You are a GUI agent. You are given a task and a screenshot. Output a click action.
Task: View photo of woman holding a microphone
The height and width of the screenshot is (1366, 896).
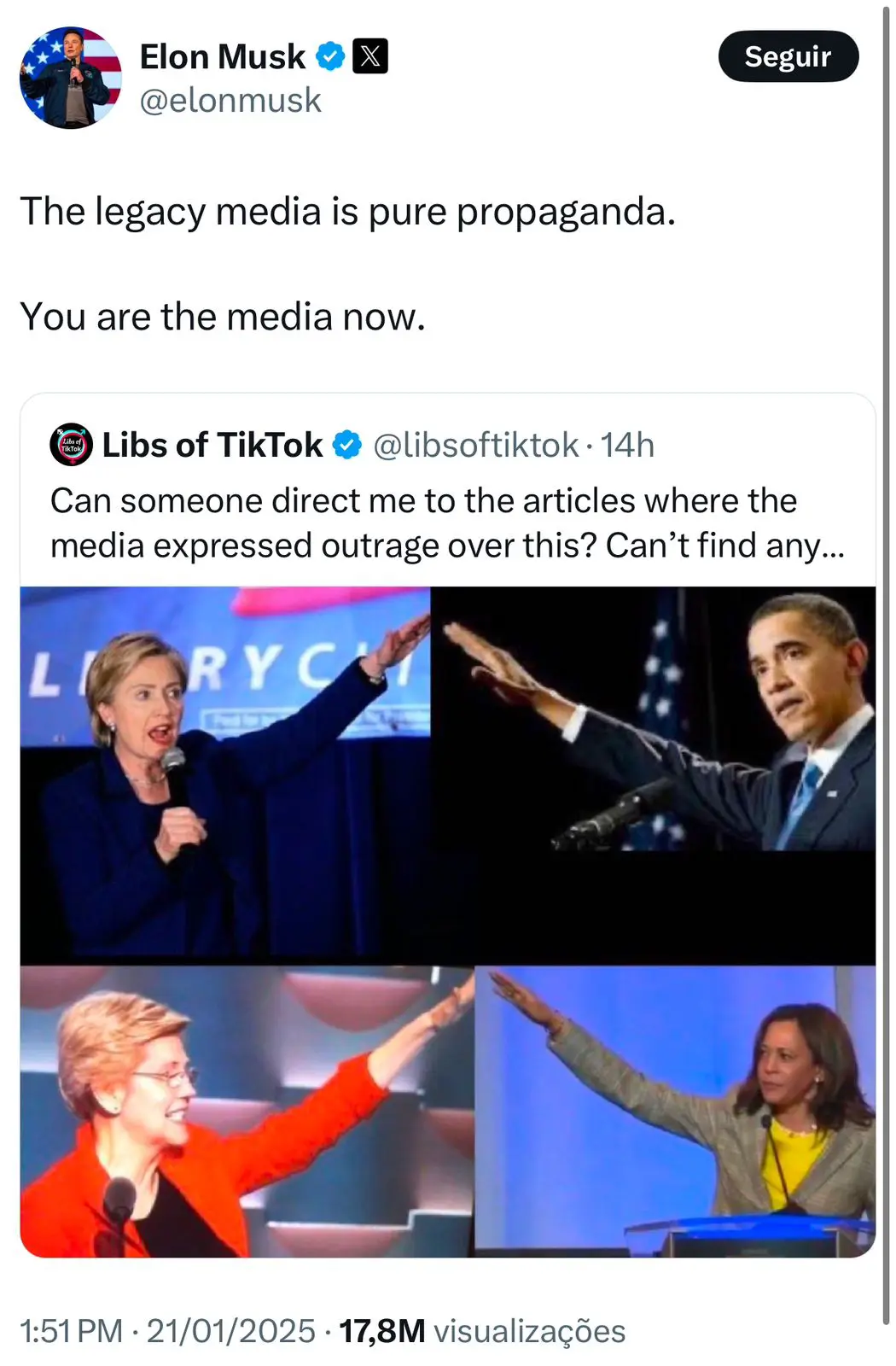(225, 774)
